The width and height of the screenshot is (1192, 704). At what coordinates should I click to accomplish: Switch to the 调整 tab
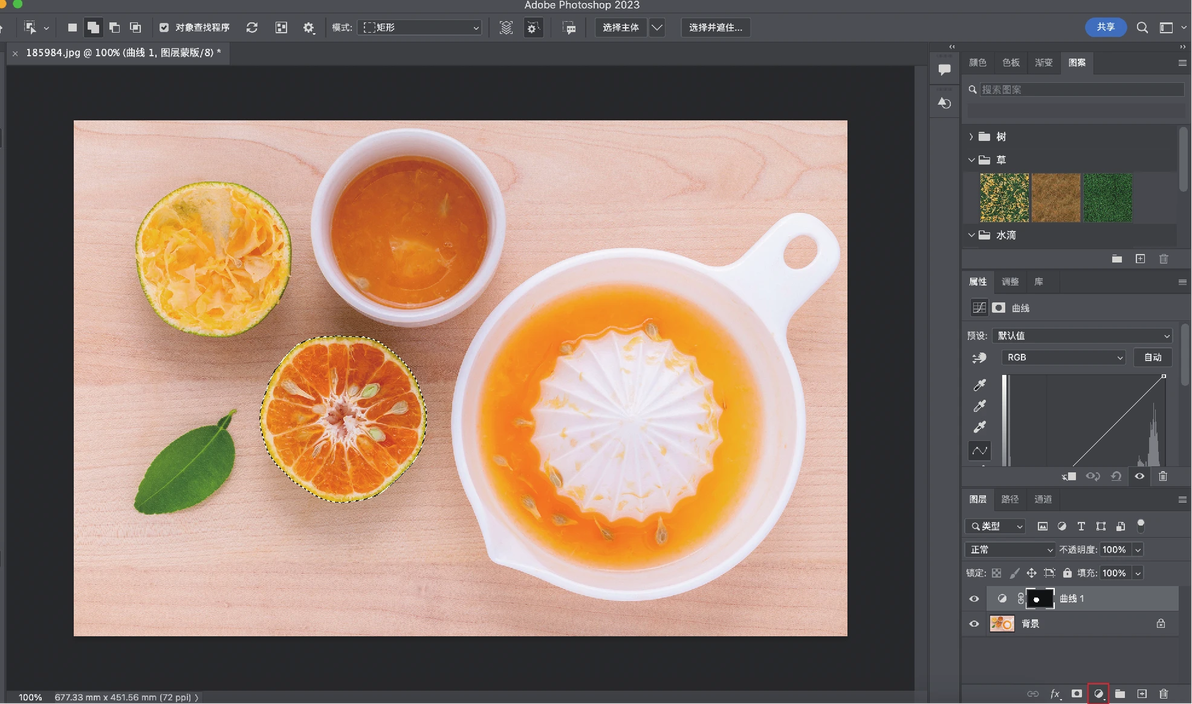tap(1010, 282)
